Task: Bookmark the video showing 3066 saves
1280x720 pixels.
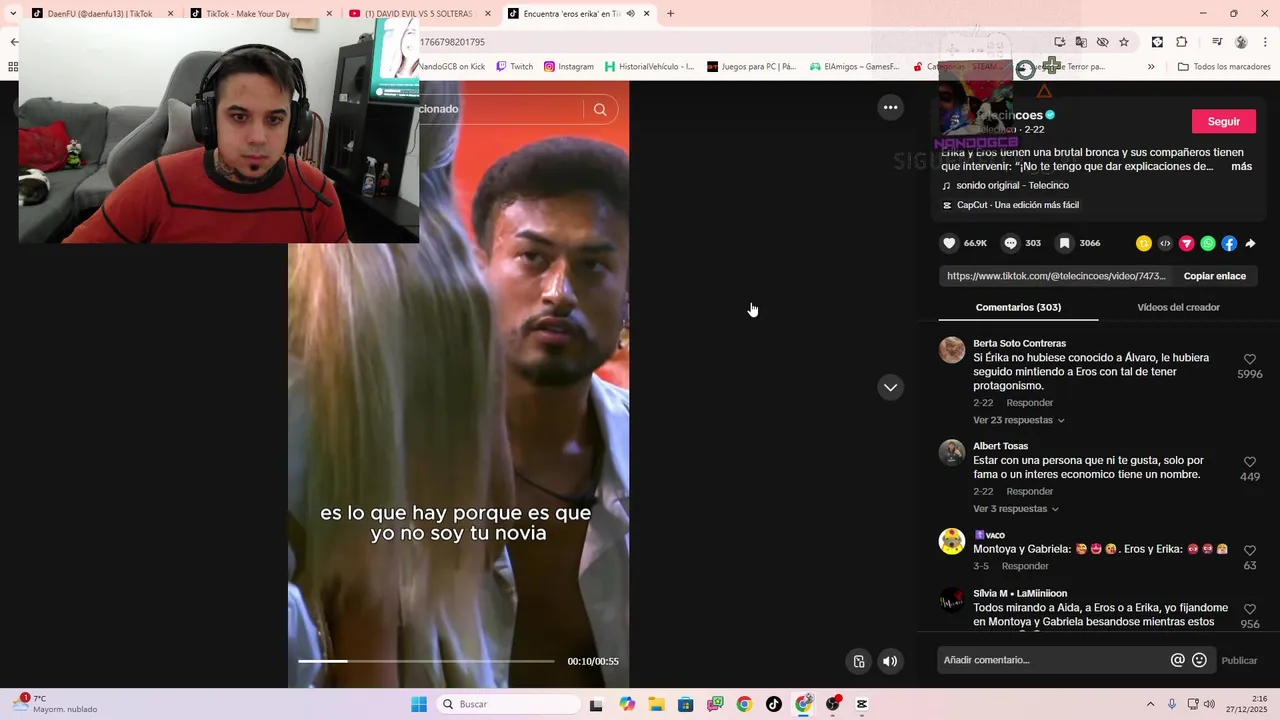Action: (x=1065, y=243)
